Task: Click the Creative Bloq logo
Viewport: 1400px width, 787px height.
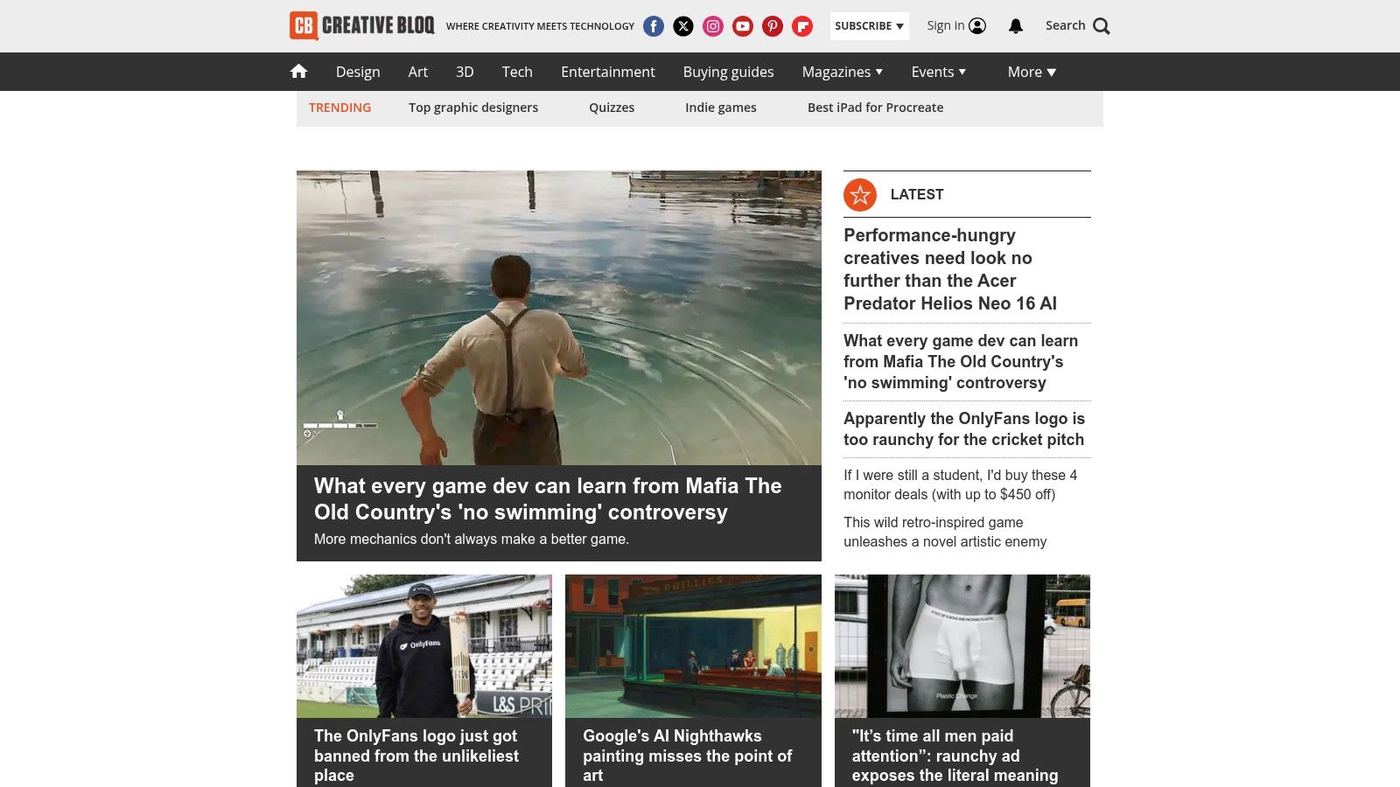Action: [362, 25]
